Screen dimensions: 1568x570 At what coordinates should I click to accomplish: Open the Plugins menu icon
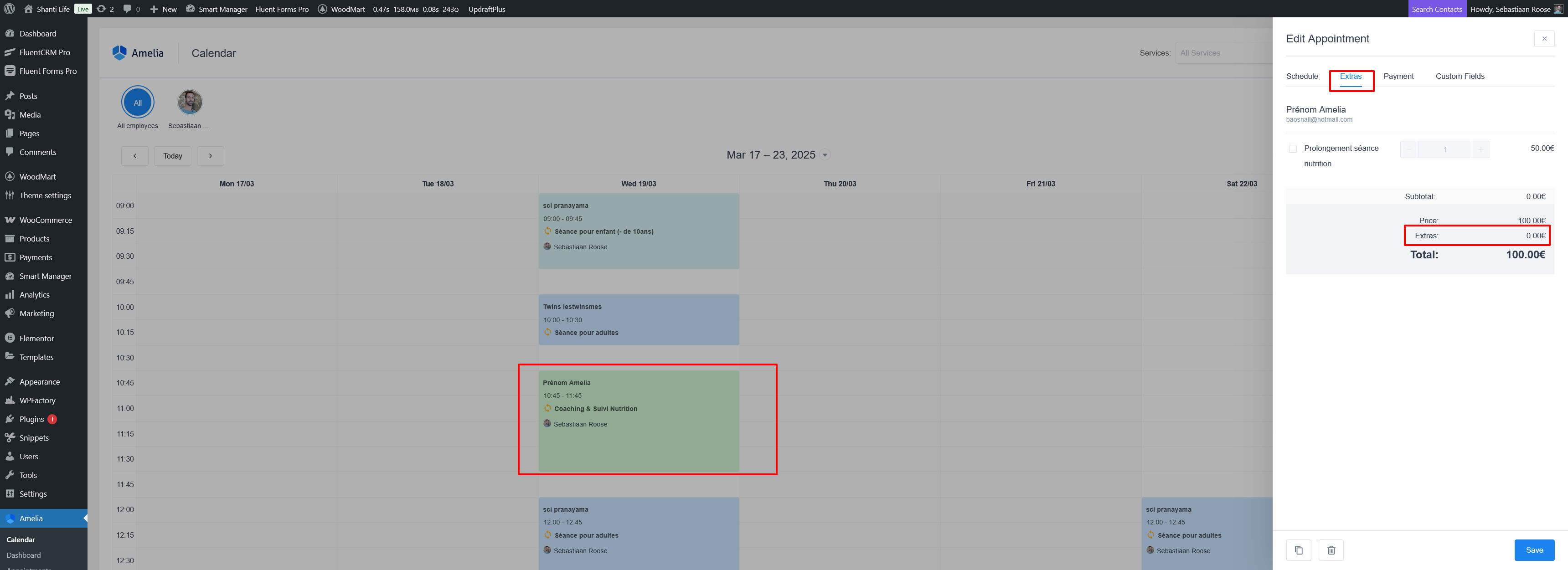pyautogui.click(x=10, y=419)
